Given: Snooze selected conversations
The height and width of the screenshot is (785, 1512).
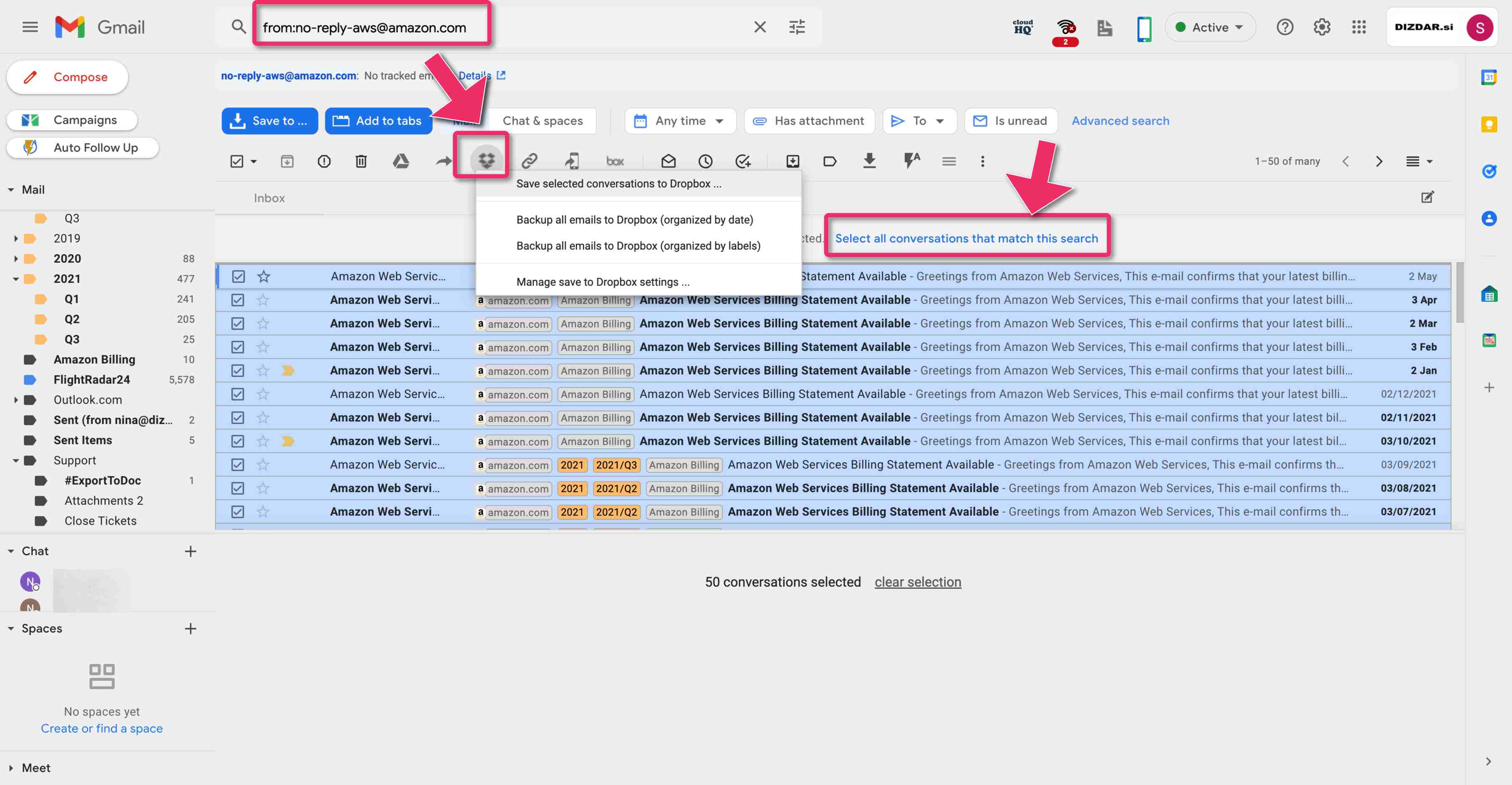Looking at the screenshot, I should click(x=705, y=161).
